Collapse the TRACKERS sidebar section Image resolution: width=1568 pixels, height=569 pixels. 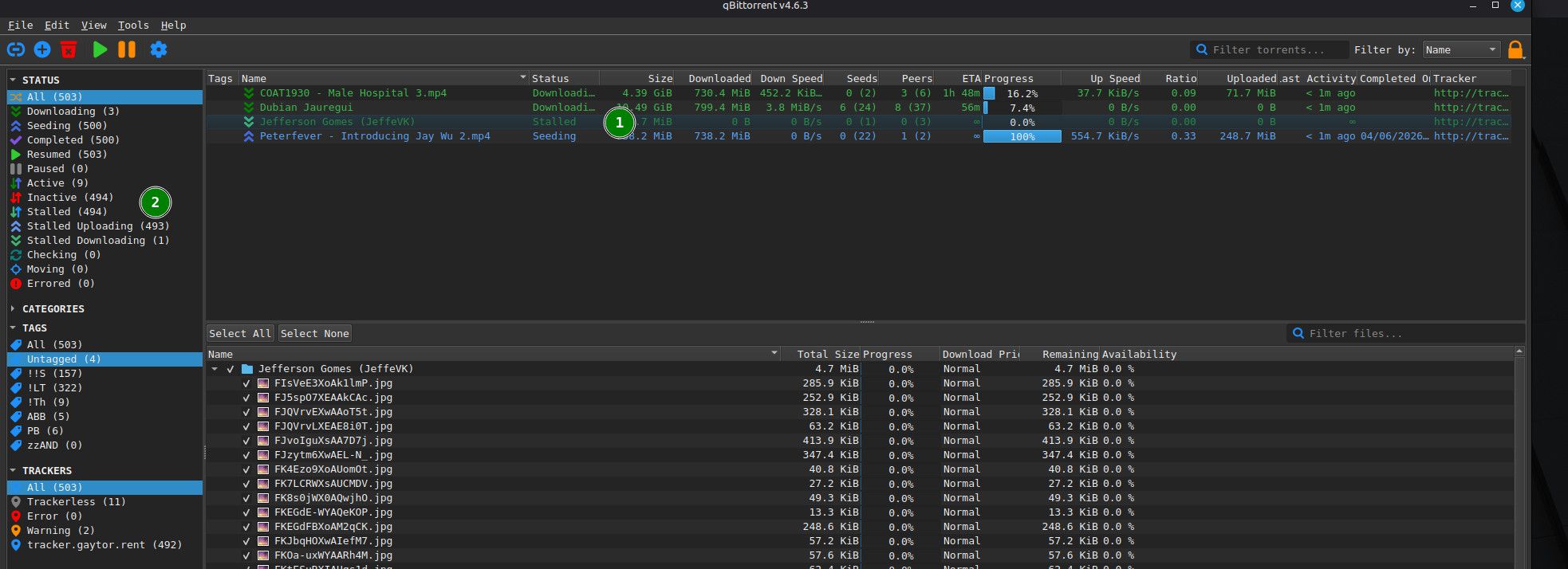click(13, 471)
